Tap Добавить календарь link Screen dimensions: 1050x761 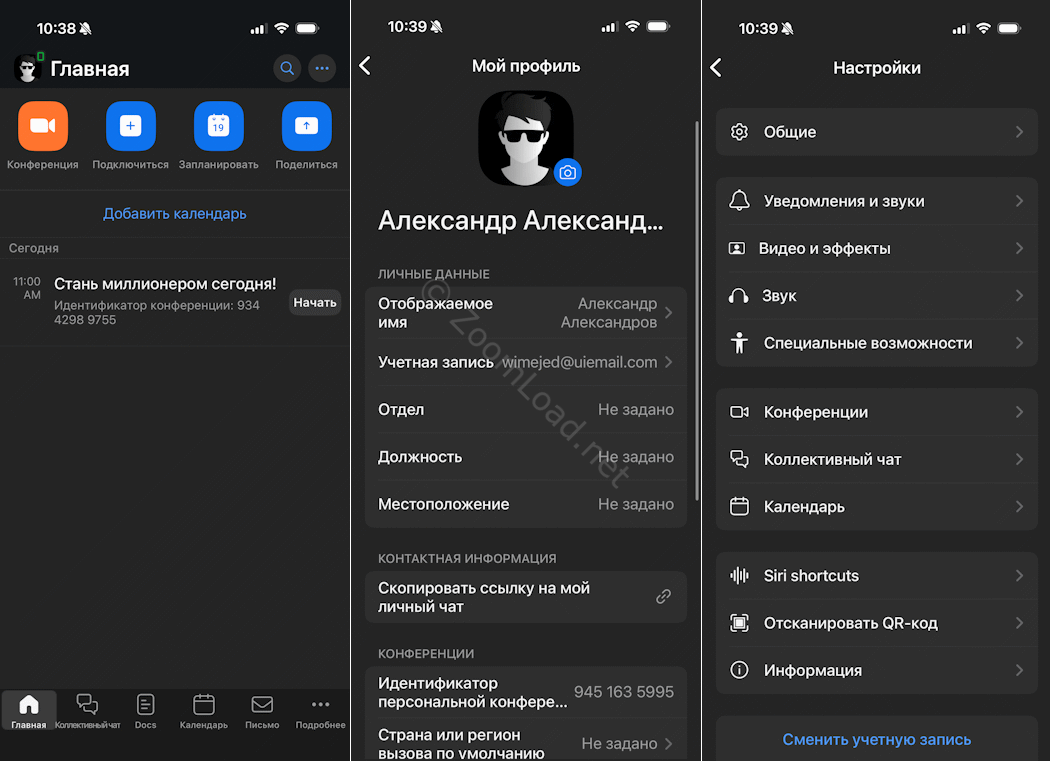pyautogui.click(x=175, y=214)
